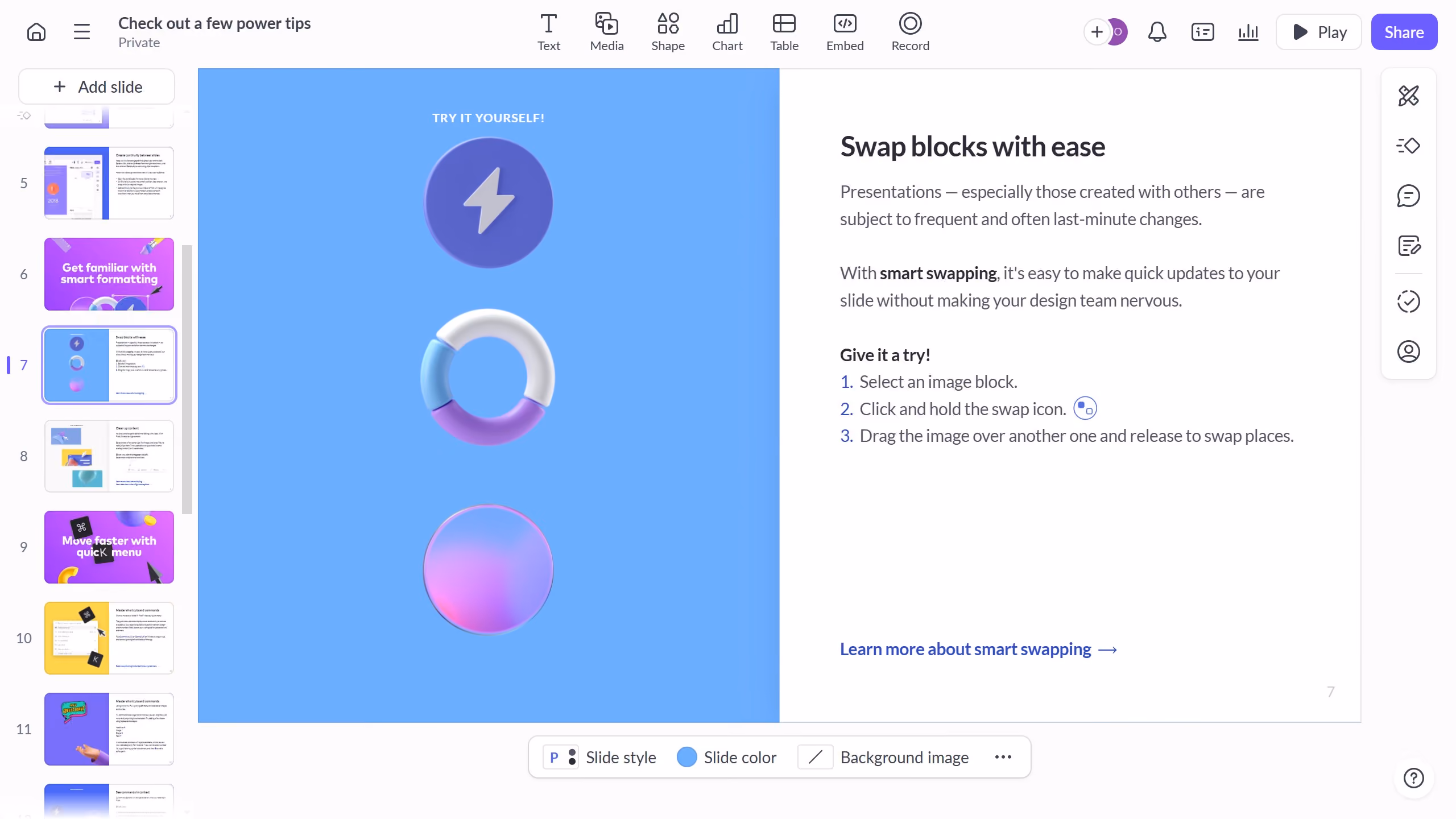Add a collaborator with the plus icon
Viewport: 1456px width, 819px height.
click(x=1097, y=32)
